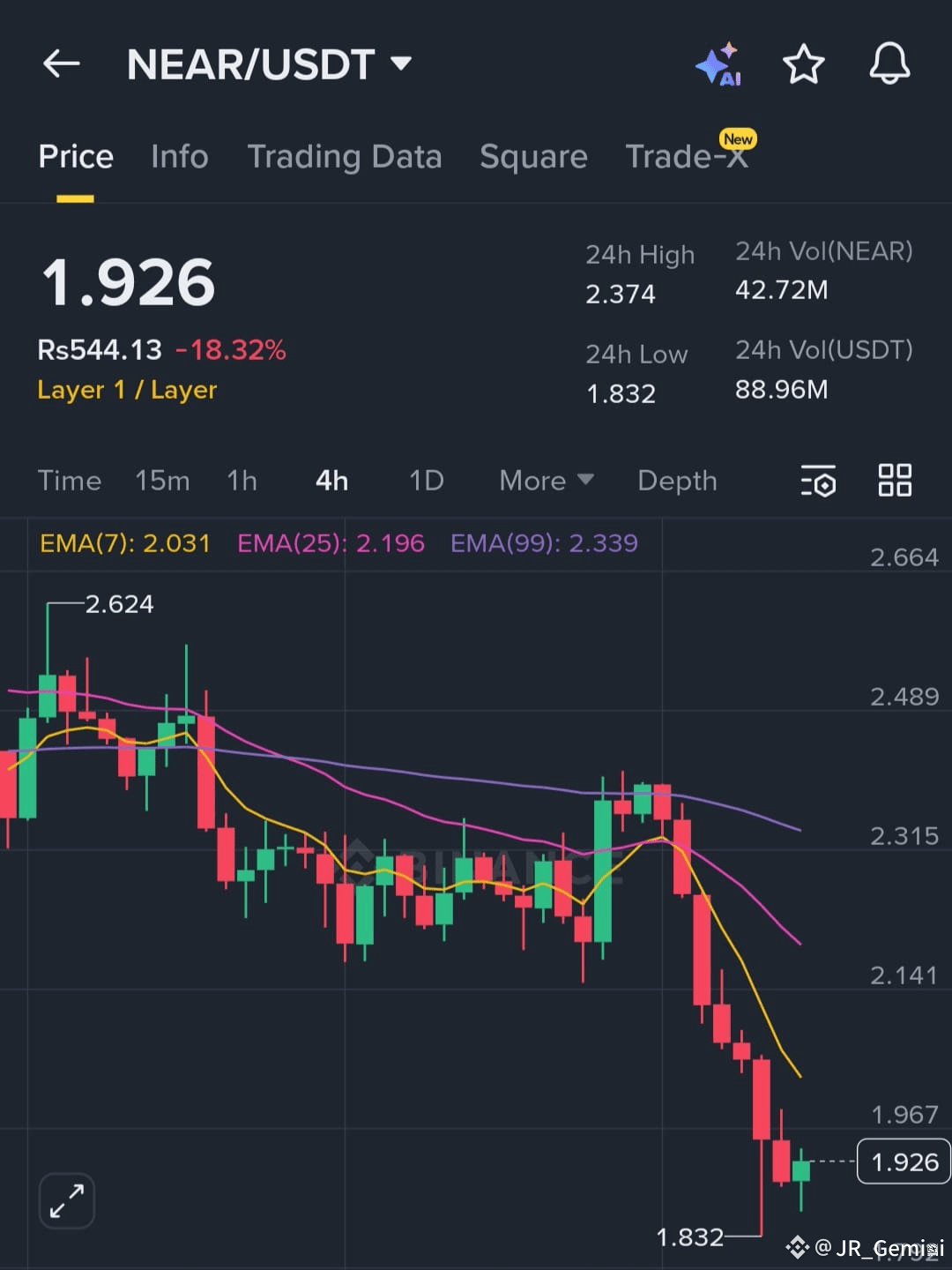
Task: Tap the 24h Low value 1.832
Action: pyautogui.click(x=621, y=393)
